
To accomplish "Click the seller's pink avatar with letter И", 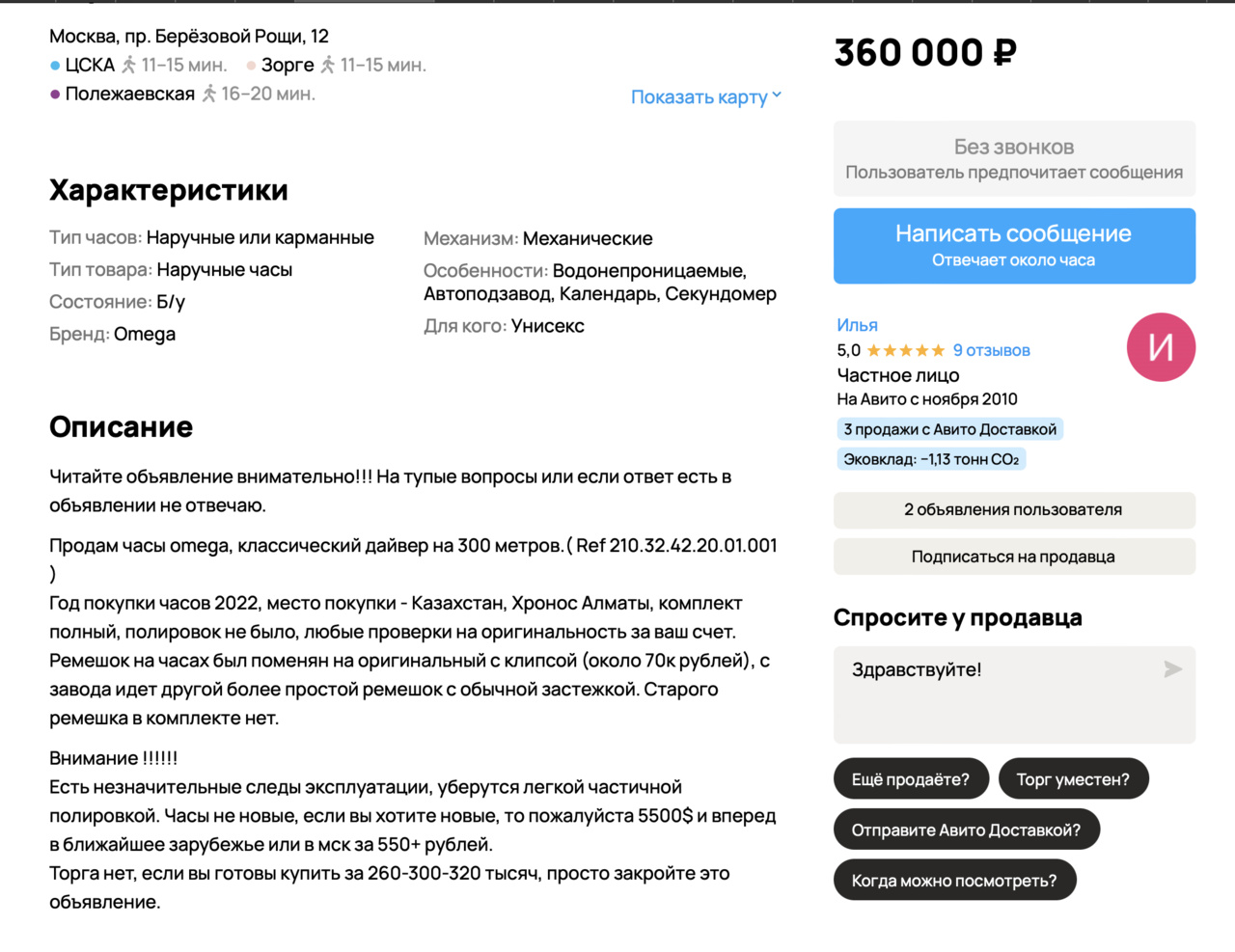I will [x=1161, y=347].
